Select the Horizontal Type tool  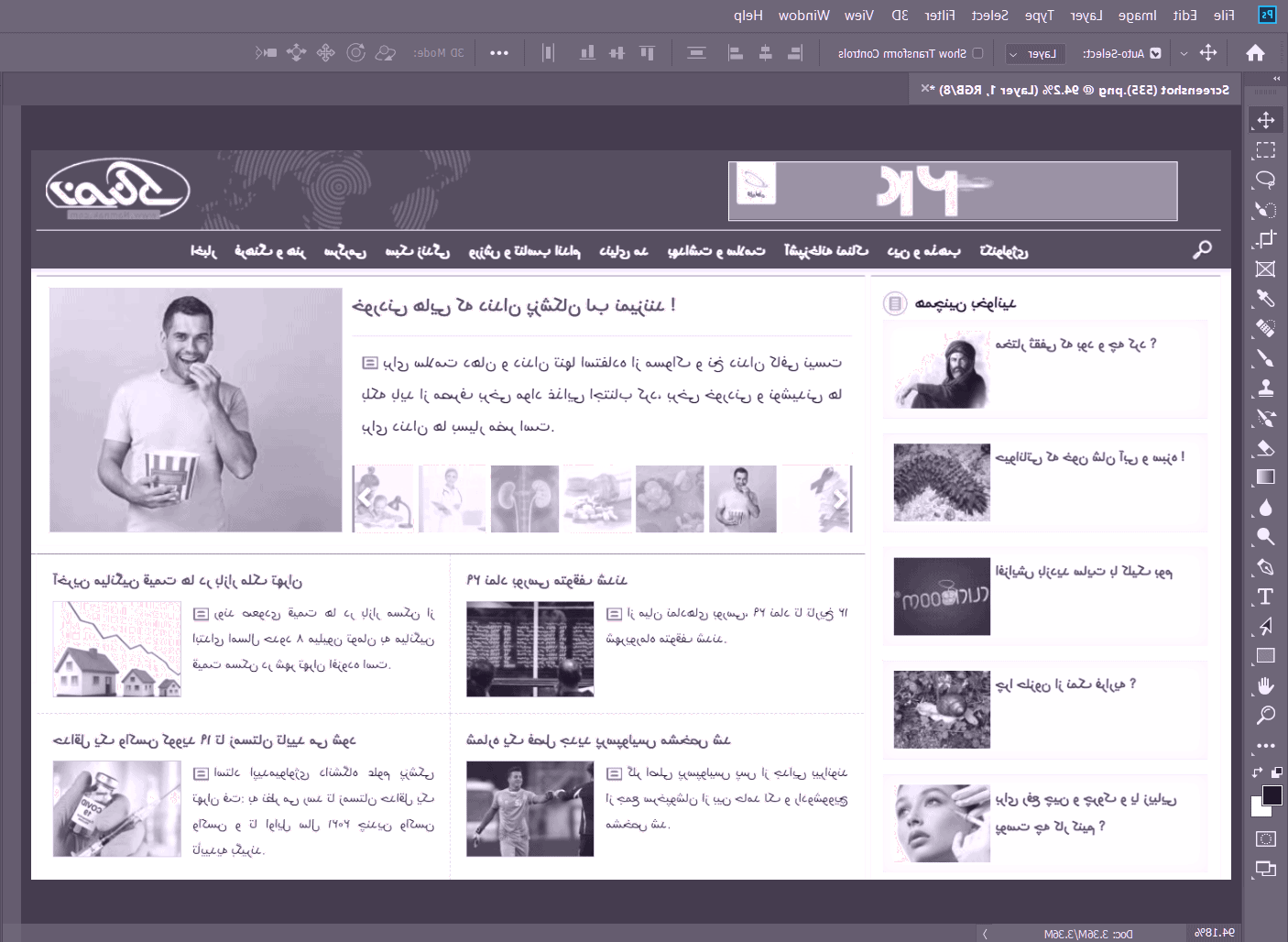pyautogui.click(x=1265, y=597)
